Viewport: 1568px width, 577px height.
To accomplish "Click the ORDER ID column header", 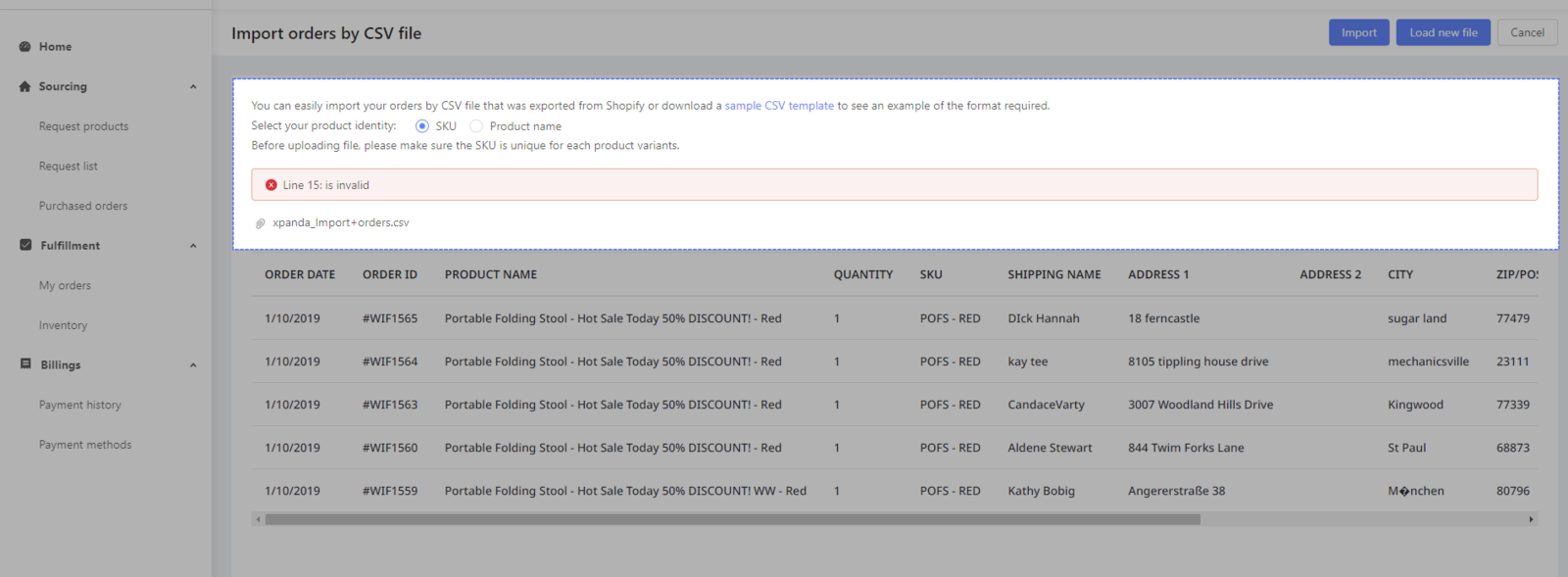I will 390,274.
